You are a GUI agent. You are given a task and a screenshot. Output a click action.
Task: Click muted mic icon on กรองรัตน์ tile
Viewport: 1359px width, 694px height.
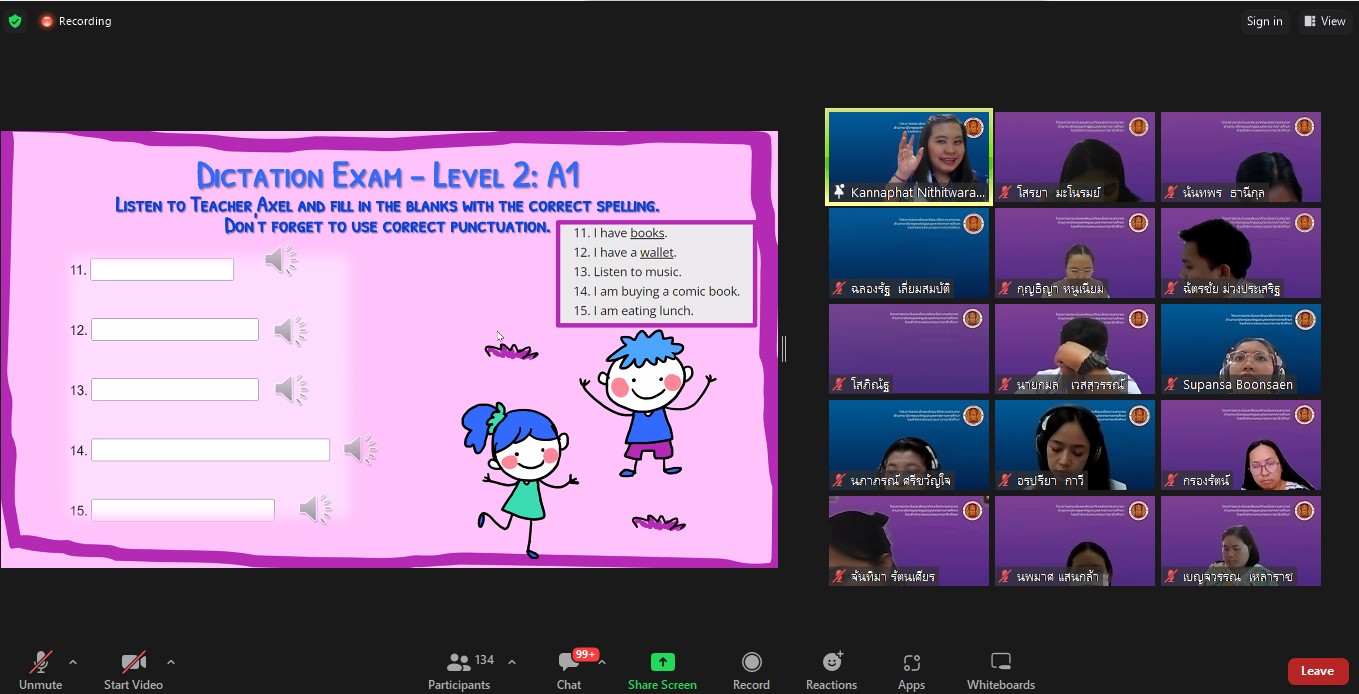pos(1173,480)
